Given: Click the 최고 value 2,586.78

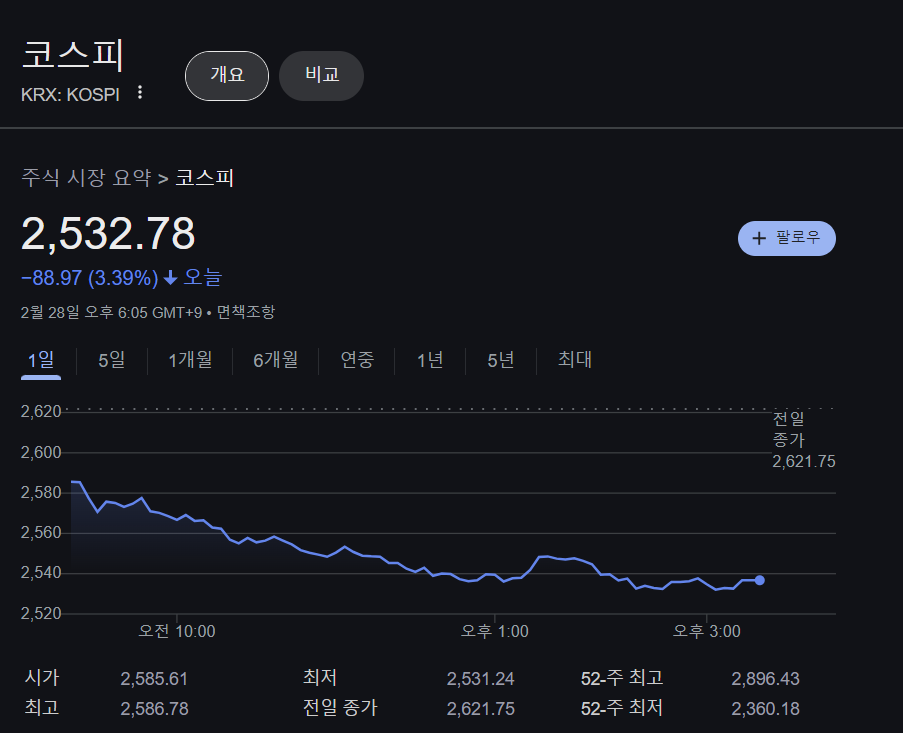Looking at the screenshot, I should point(154,709).
